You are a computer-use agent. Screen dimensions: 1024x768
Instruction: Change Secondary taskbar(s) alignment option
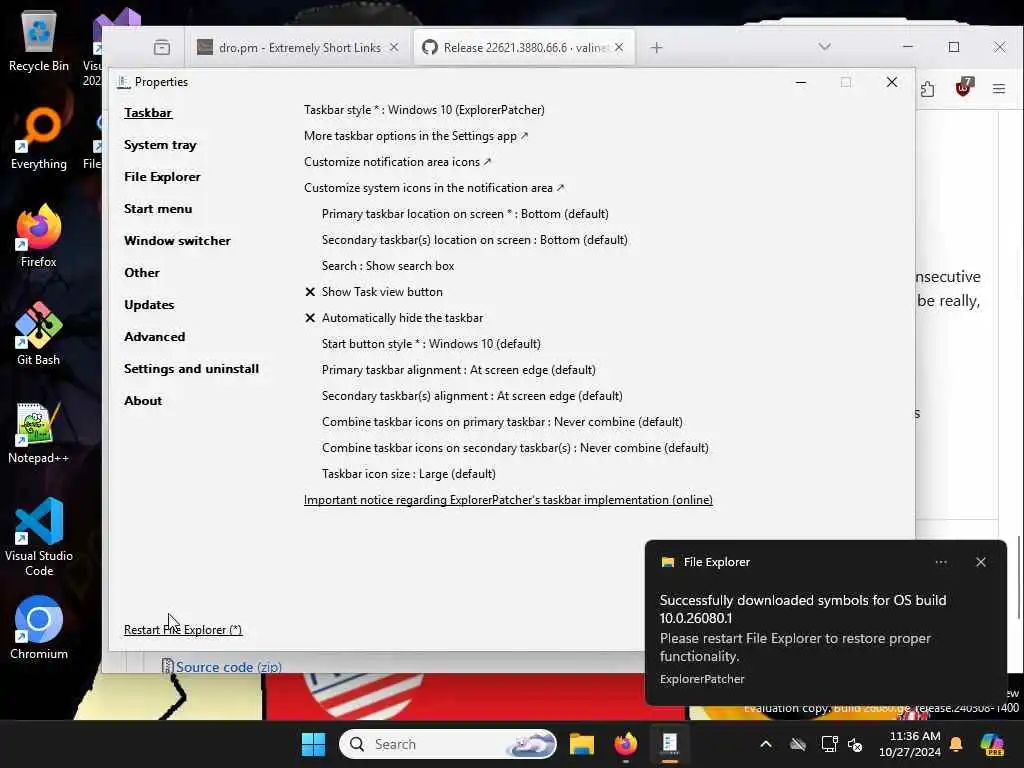(472, 396)
